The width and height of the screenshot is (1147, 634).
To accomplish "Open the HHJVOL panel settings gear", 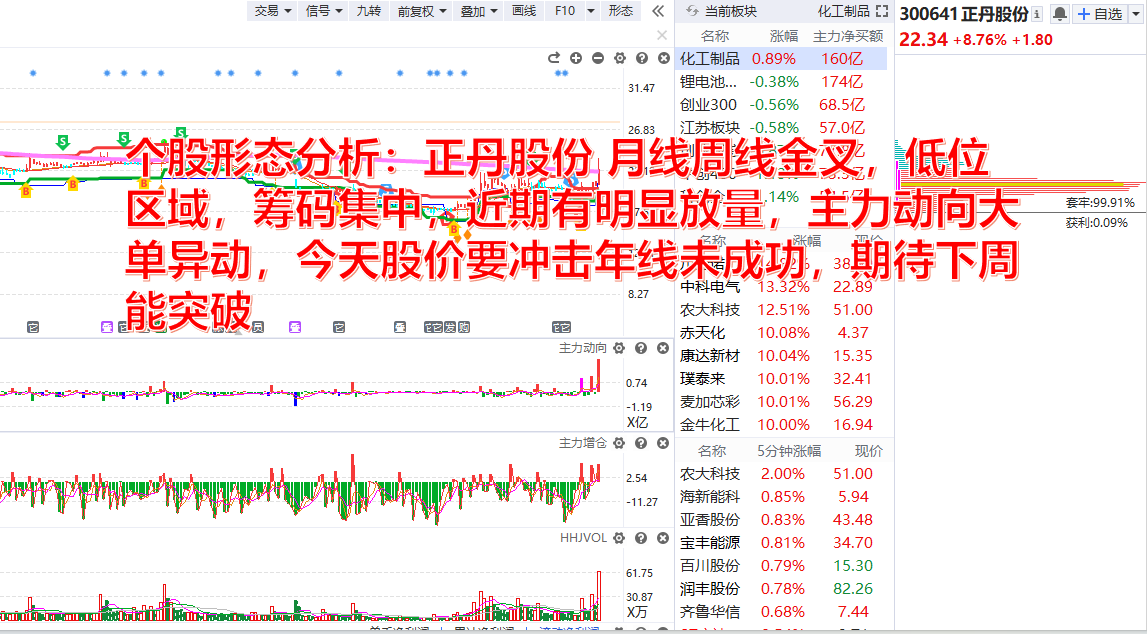I will [619, 538].
